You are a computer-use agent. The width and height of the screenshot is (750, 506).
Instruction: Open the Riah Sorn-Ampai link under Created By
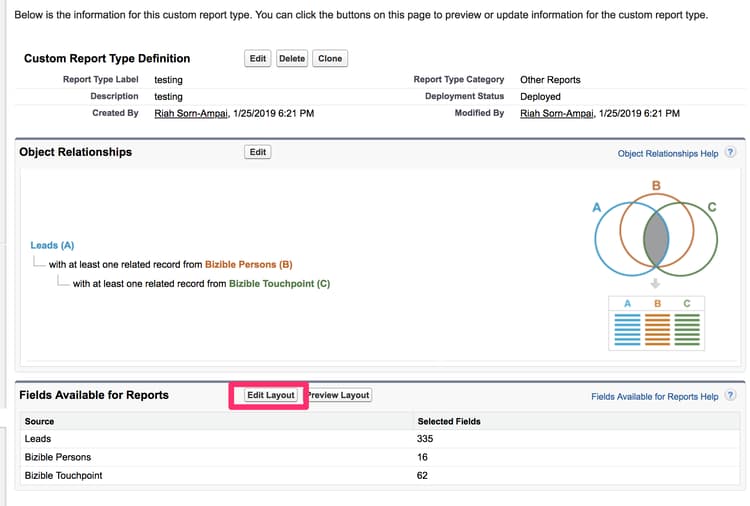[191, 113]
